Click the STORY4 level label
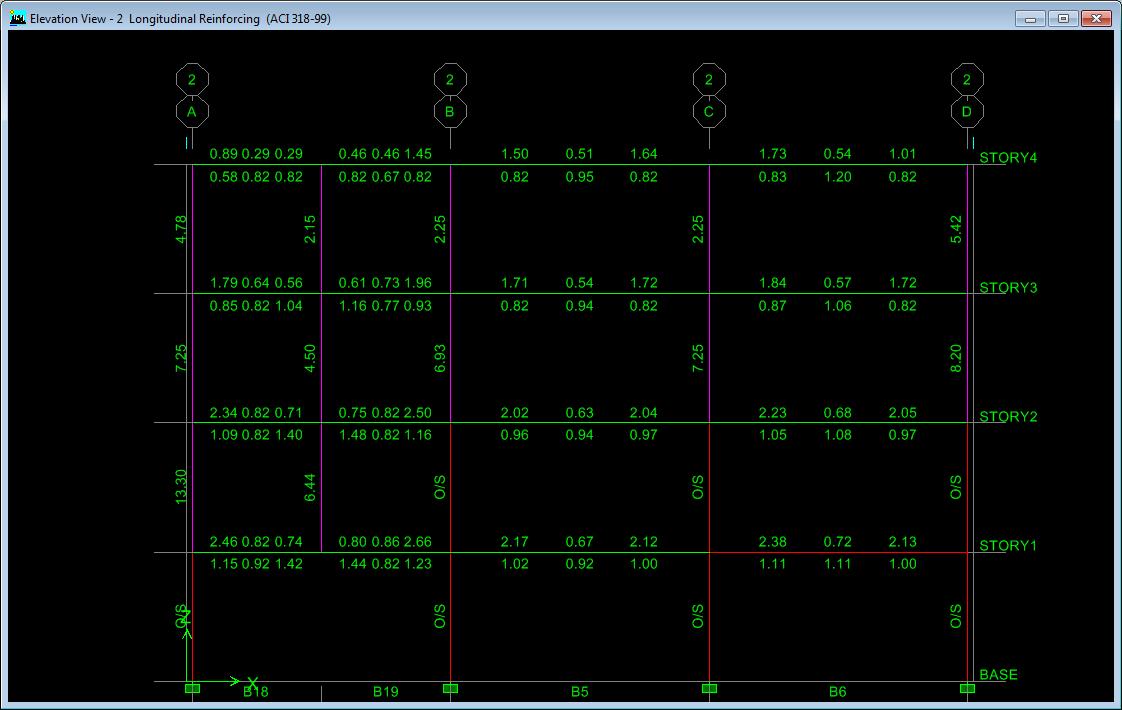Image resolution: width=1122 pixels, height=710 pixels. click(x=1008, y=158)
